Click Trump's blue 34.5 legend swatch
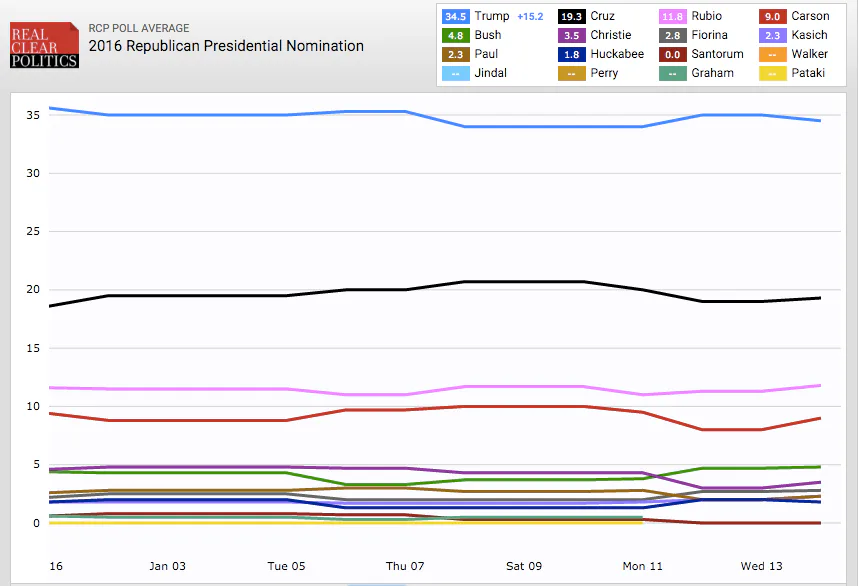The image size is (859, 586). point(455,16)
